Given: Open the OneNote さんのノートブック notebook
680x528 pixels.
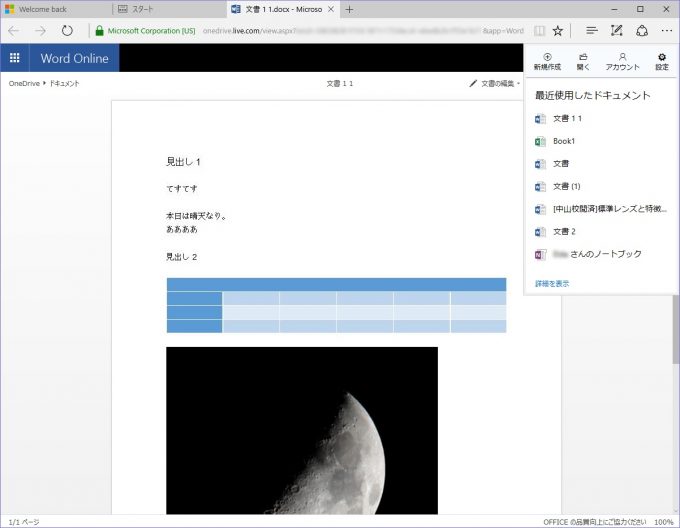Looking at the screenshot, I should tap(601, 254).
